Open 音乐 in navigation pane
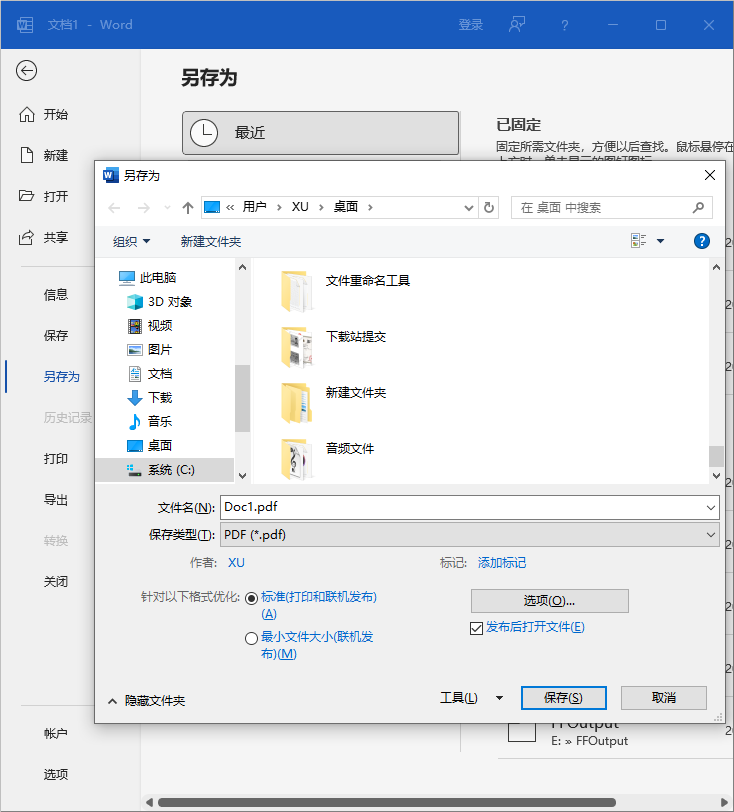 point(150,422)
